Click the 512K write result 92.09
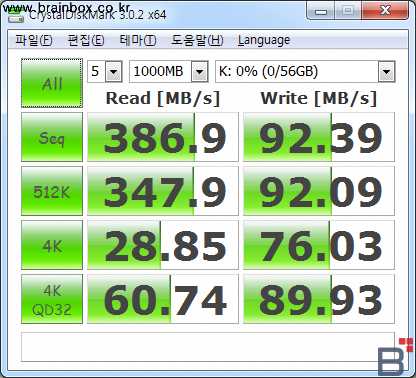 (319, 191)
